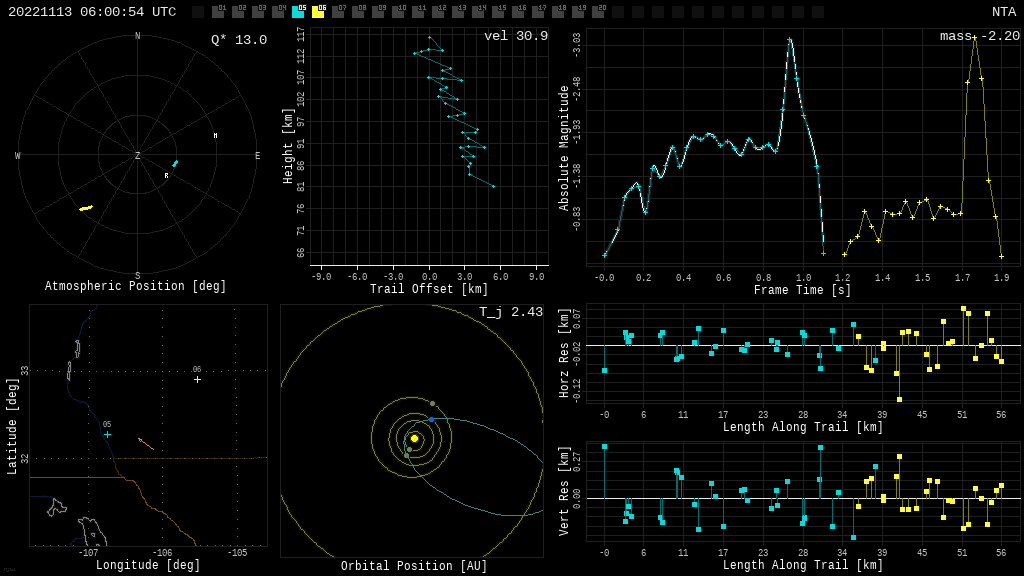Screen dimensions: 1024x576
Task: Click the Z zenith marker in polar plot
Action: click(x=138, y=156)
